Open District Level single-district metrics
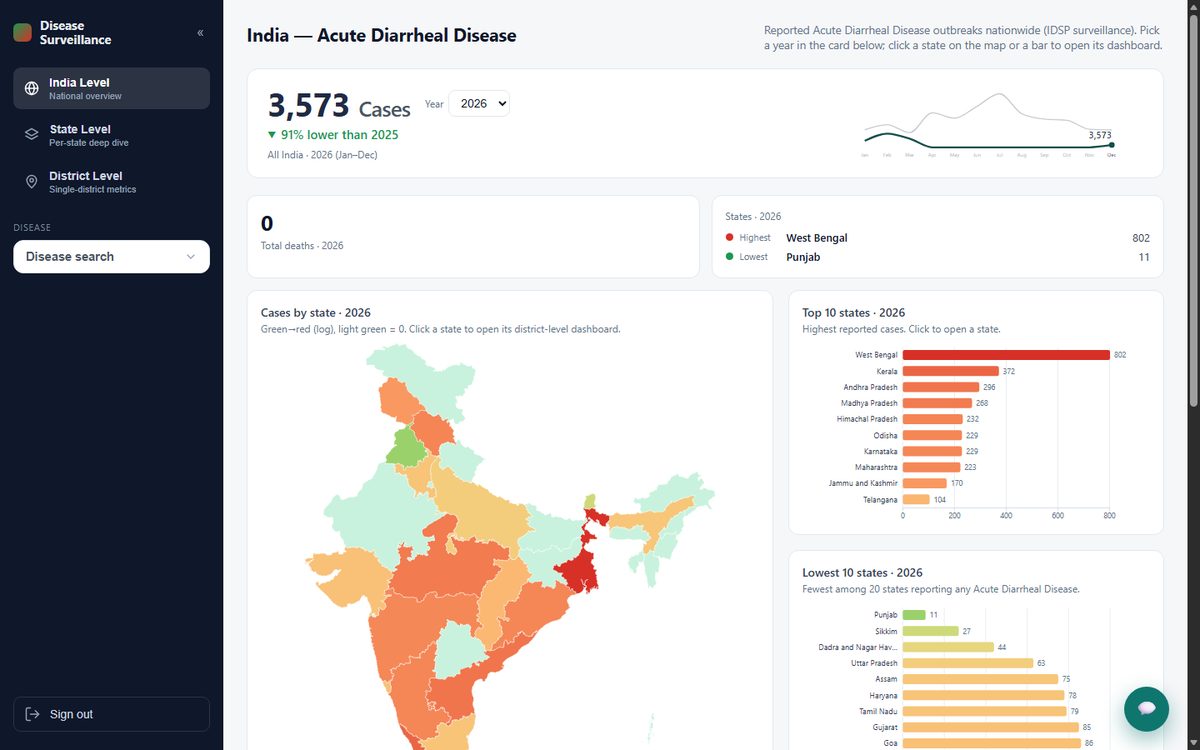This screenshot has height=750, width=1200. pos(111,182)
